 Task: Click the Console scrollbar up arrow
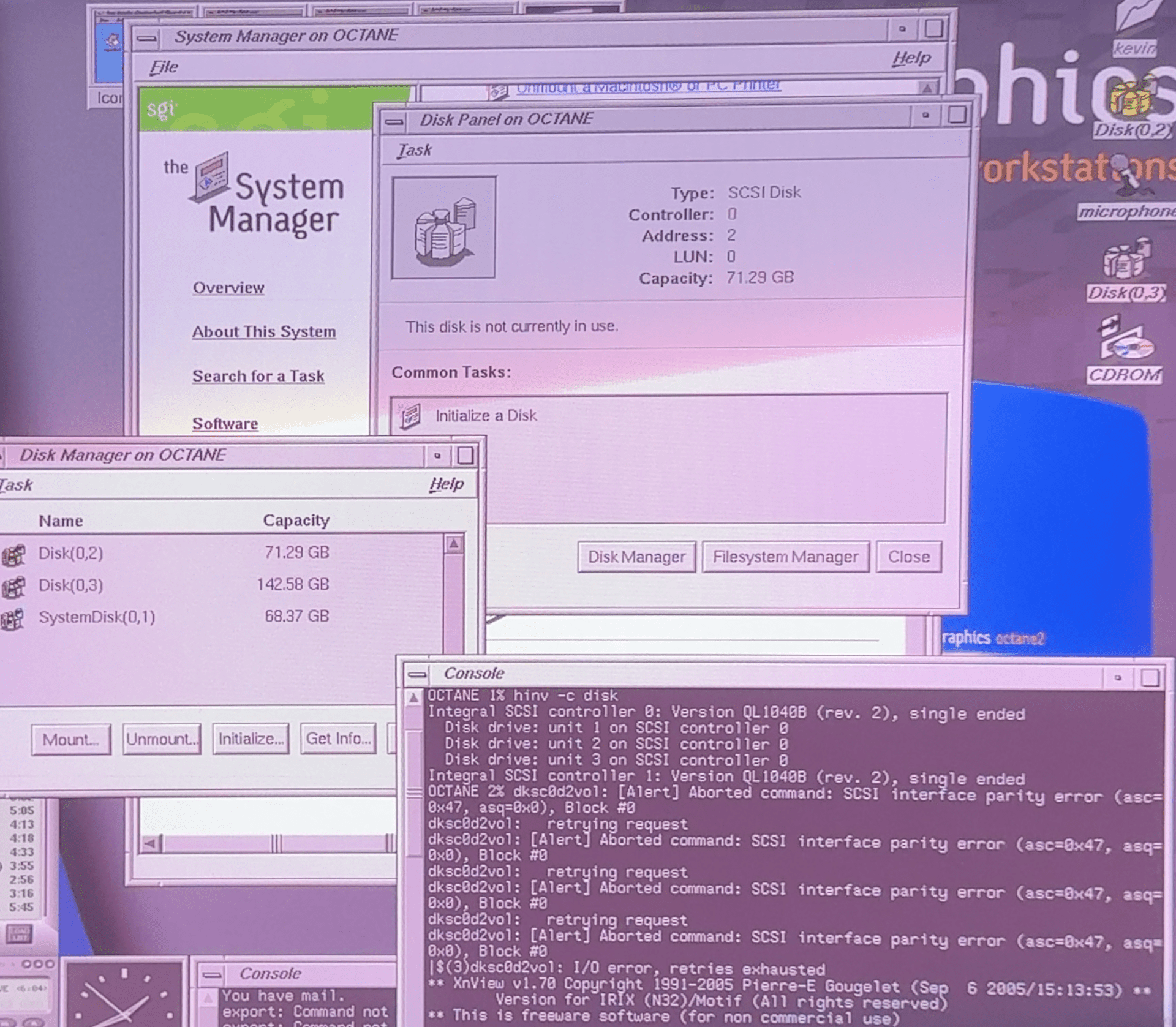point(414,698)
